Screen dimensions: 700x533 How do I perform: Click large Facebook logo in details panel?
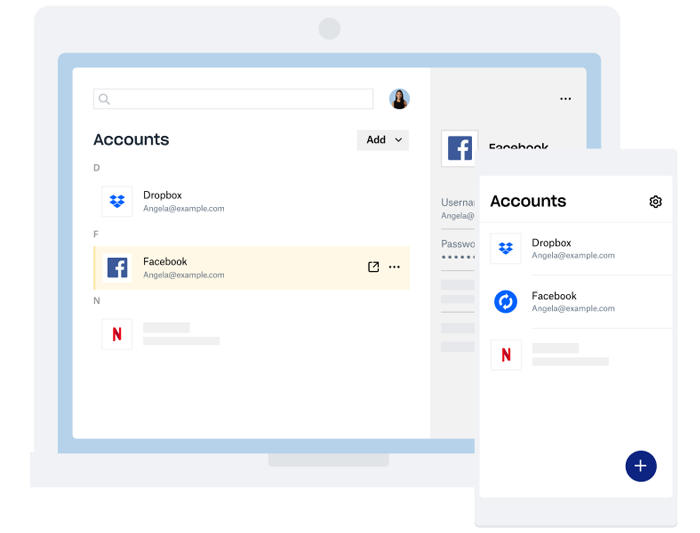pos(459,148)
